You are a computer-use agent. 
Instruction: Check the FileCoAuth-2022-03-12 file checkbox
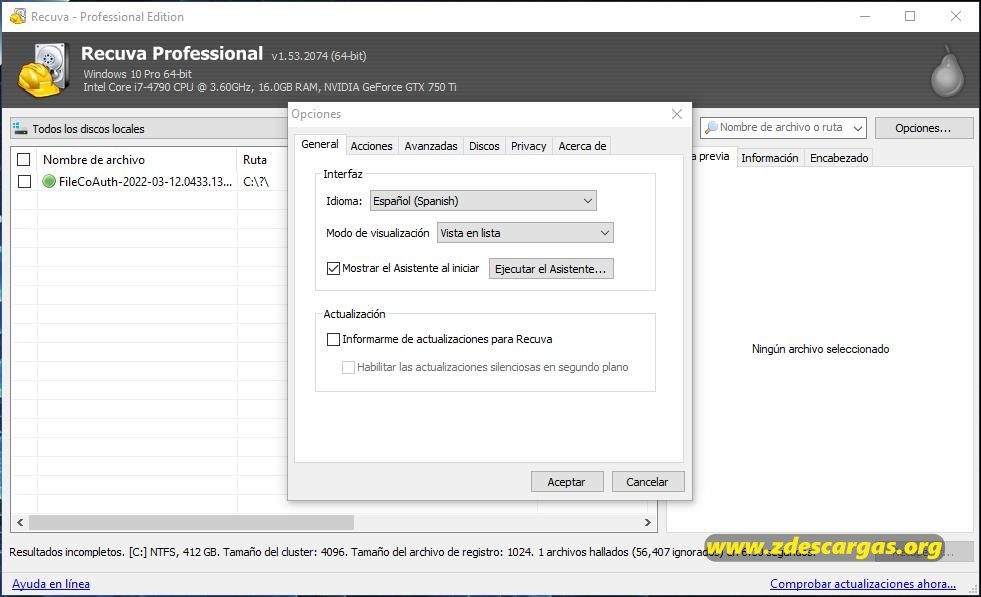coord(24,181)
